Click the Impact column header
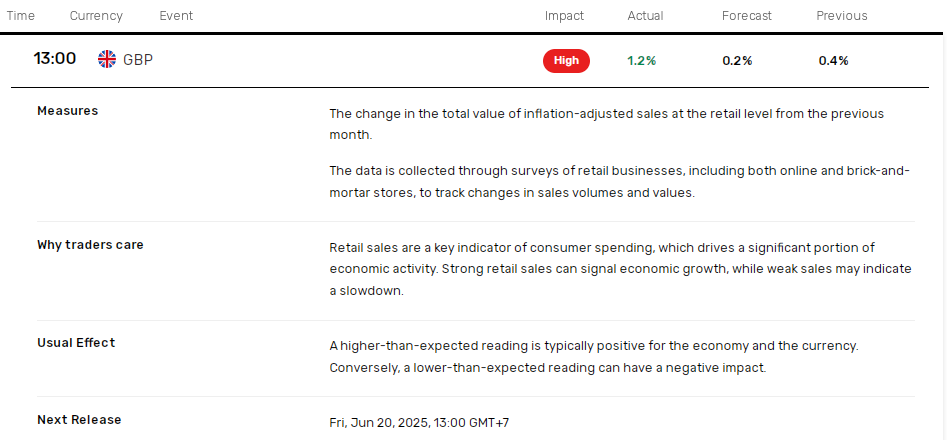947x440 pixels. pyautogui.click(x=564, y=16)
